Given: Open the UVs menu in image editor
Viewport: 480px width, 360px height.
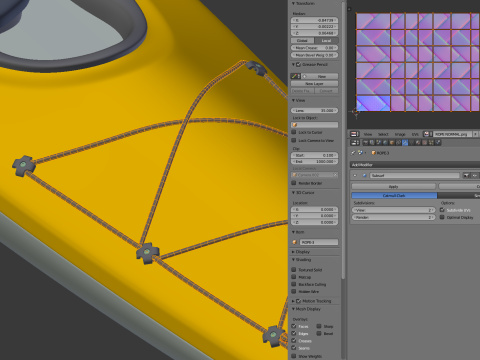Looking at the screenshot, I should click(415, 134).
